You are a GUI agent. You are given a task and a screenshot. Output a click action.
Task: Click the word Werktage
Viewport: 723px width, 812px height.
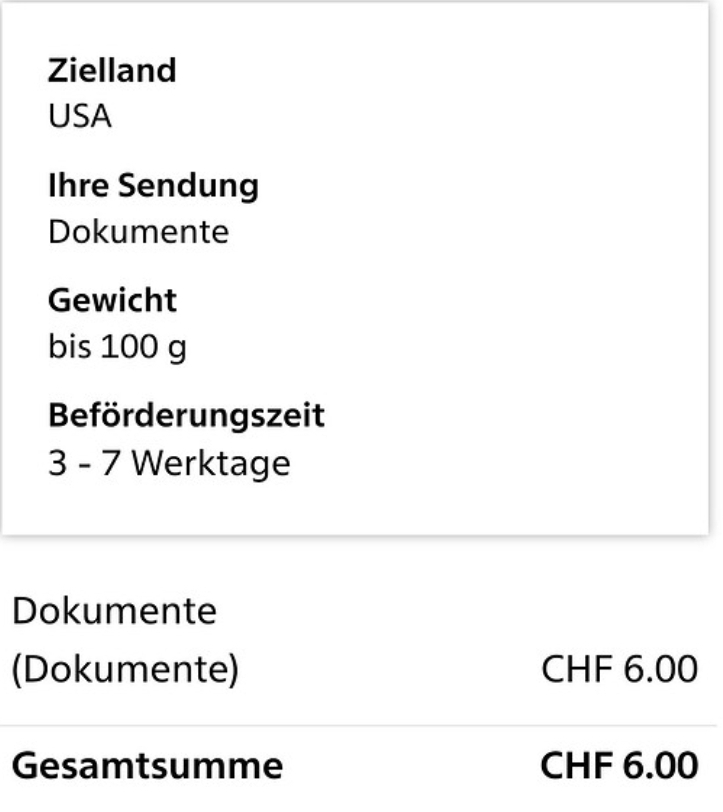coord(211,463)
